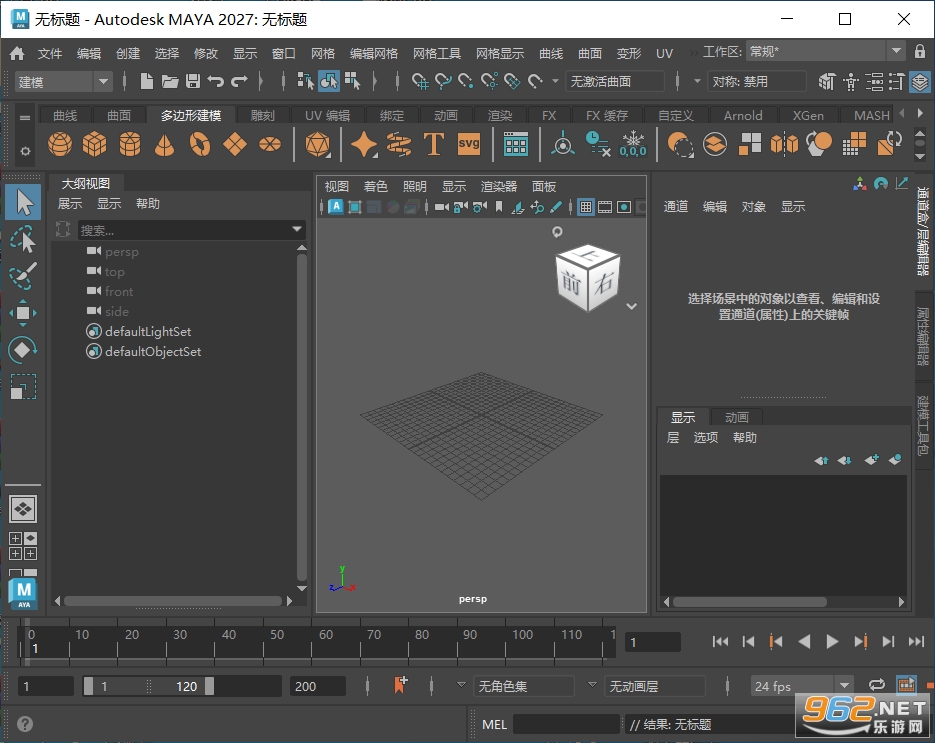Open the 编辑网格 menu

pos(373,54)
